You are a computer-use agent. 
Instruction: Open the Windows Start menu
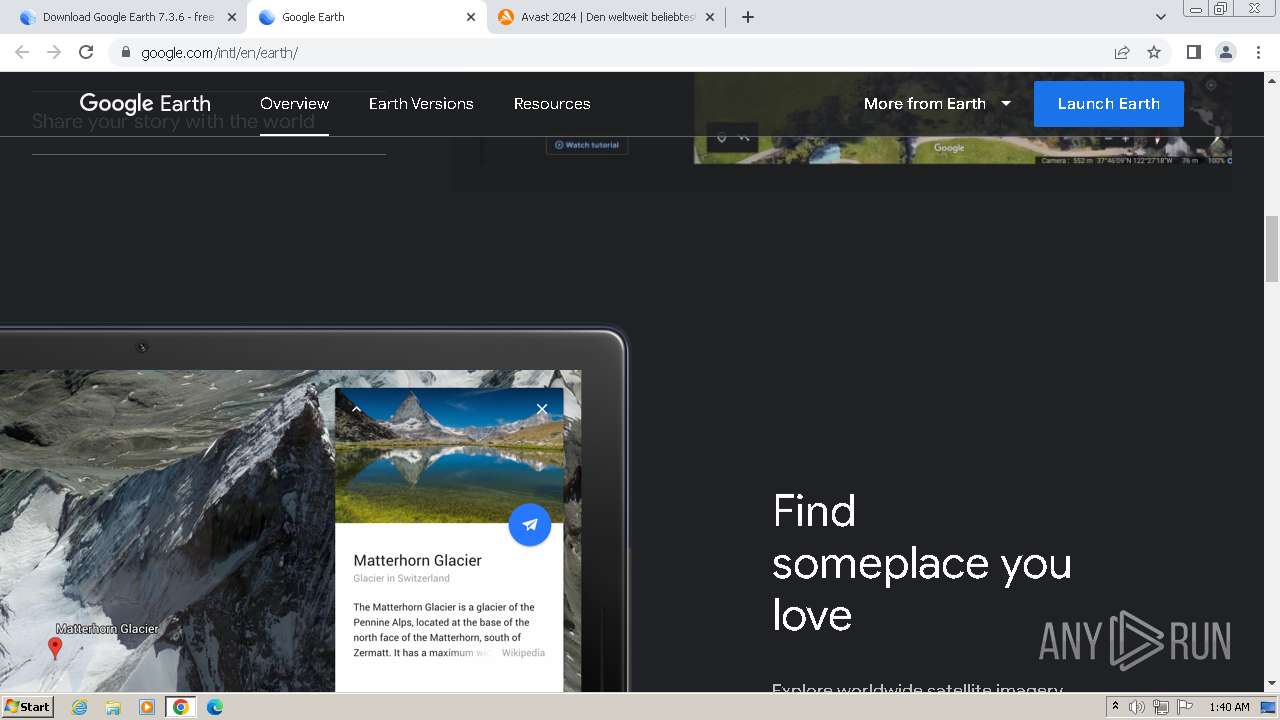click(x=28, y=706)
